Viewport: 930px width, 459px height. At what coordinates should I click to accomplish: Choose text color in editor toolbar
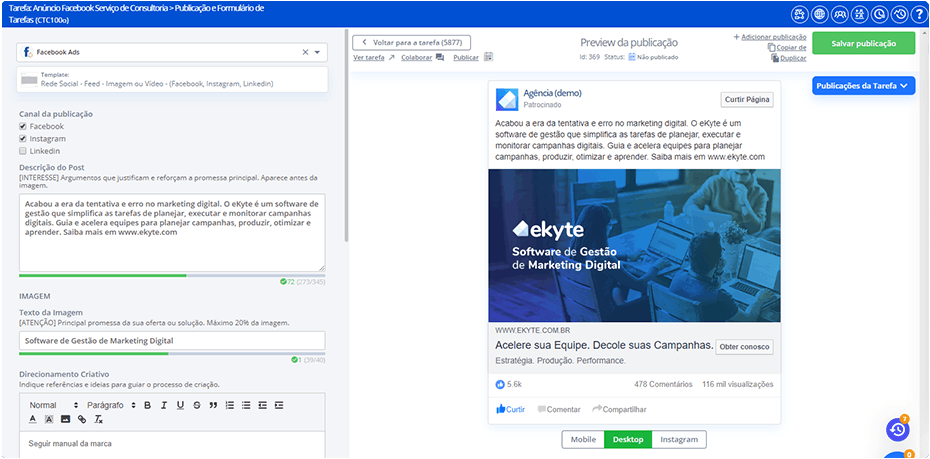coord(33,419)
